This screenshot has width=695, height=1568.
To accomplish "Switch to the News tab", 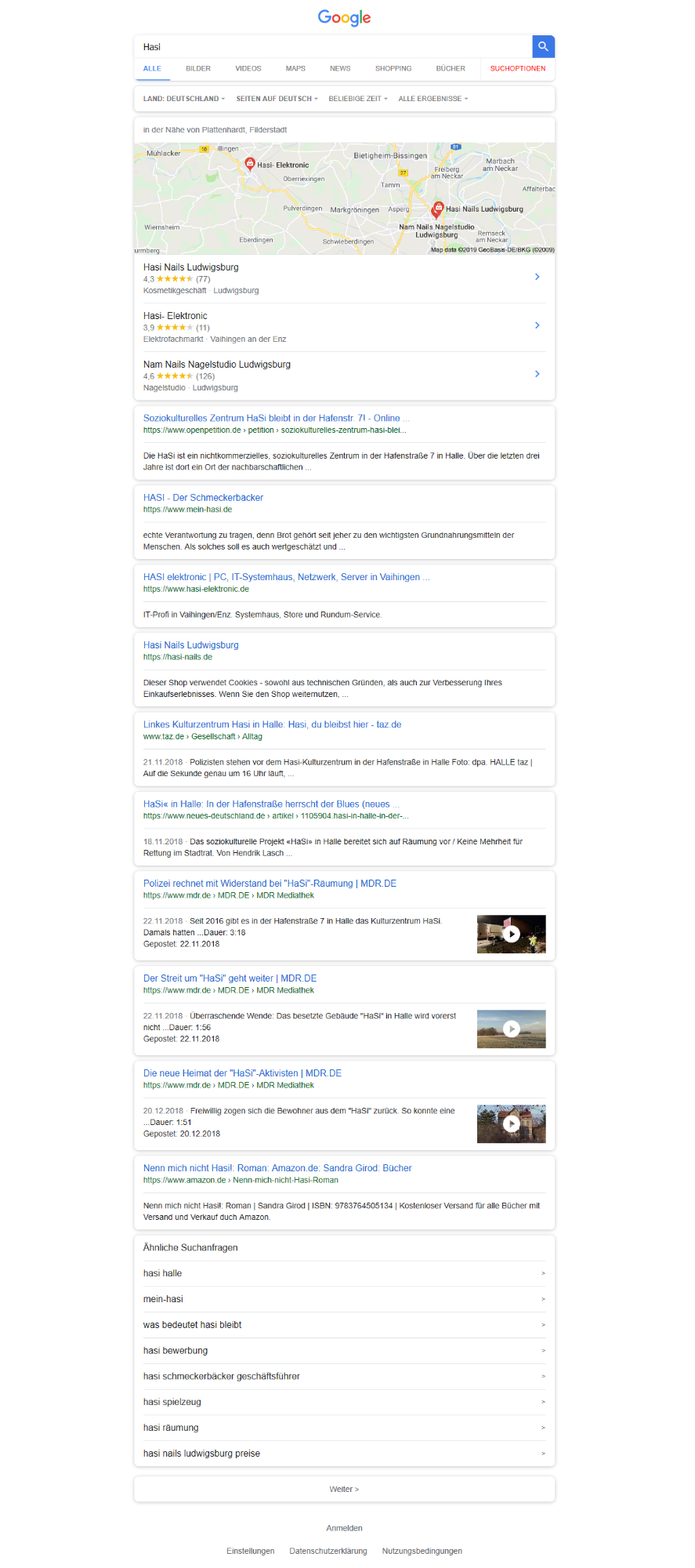I will click(340, 69).
